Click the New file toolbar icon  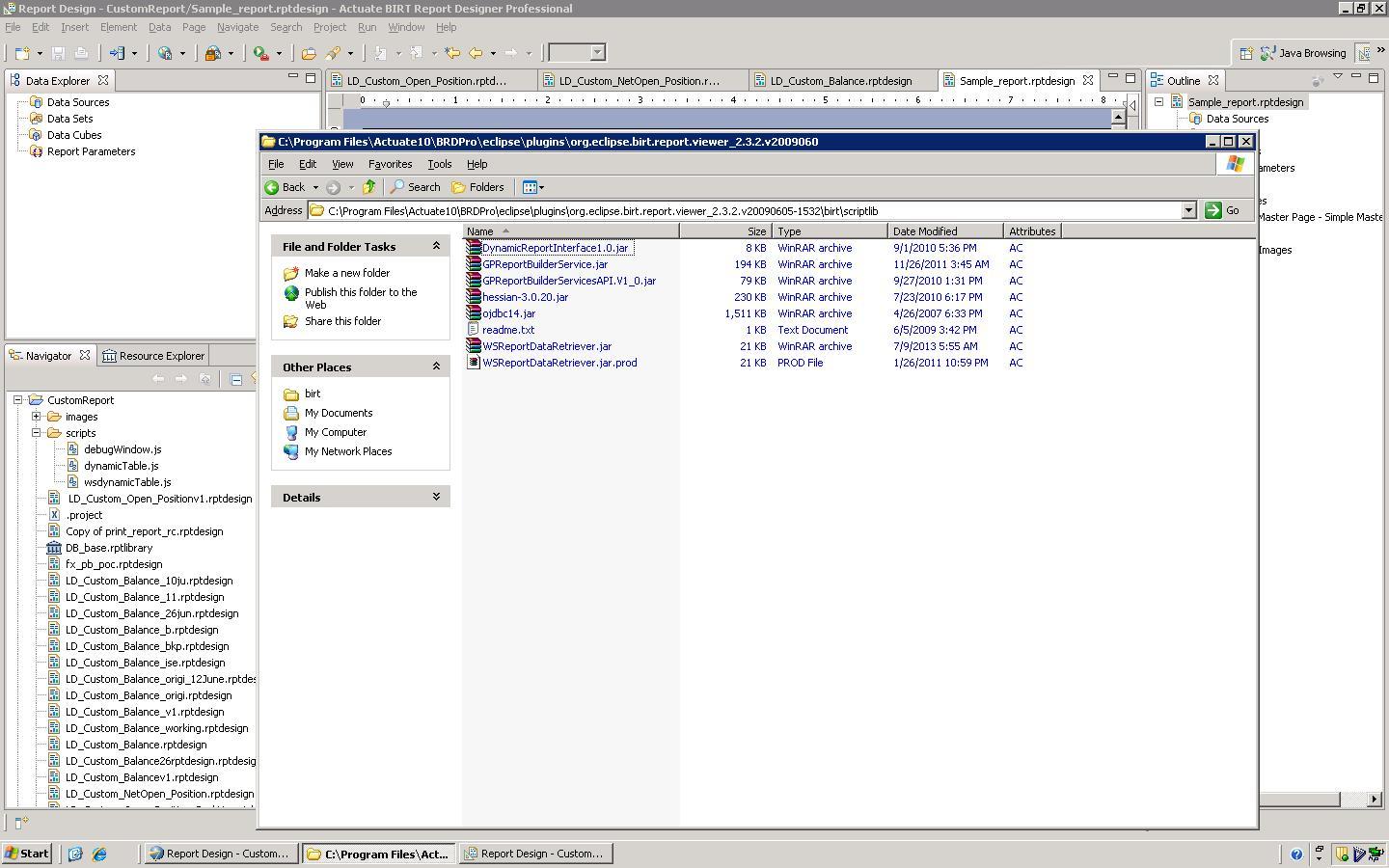(22, 53)
